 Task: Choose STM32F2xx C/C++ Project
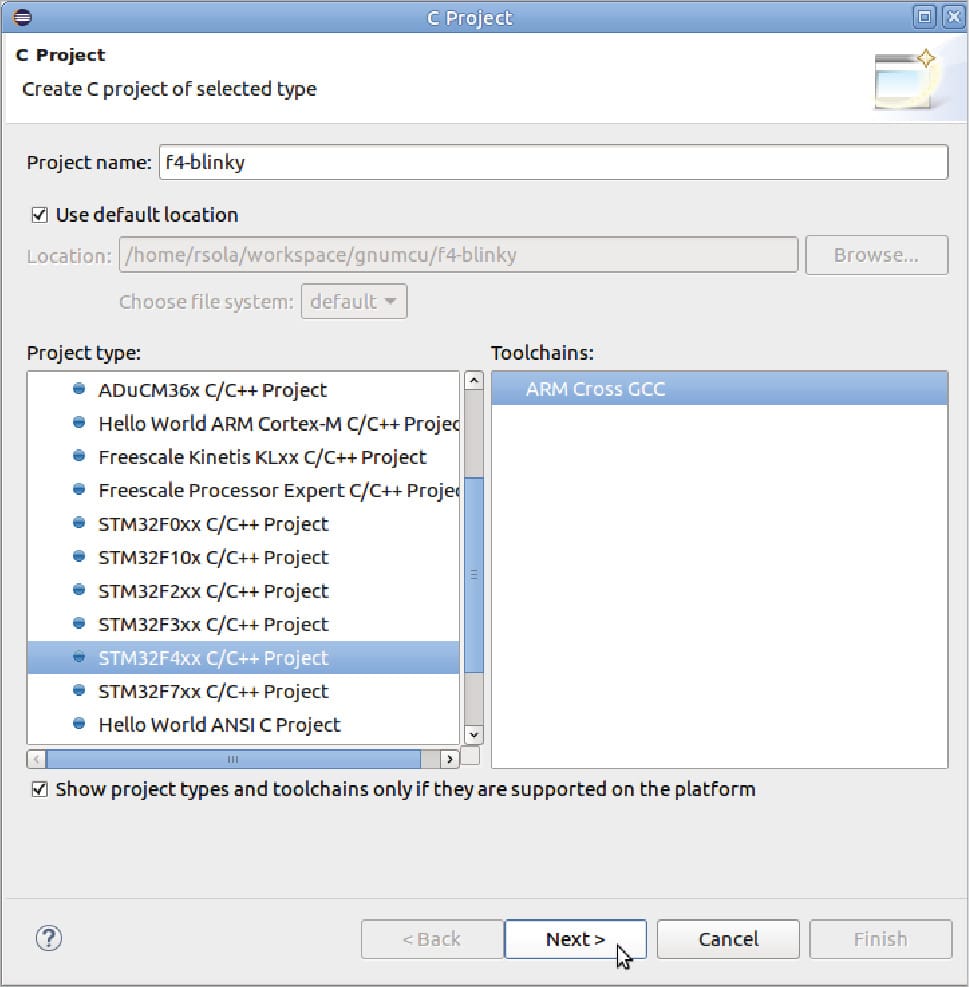point(244,591)
